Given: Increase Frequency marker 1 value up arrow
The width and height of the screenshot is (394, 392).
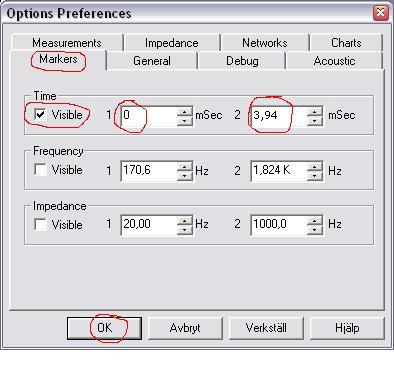Looking at the screenshot, I should [185, 166].
